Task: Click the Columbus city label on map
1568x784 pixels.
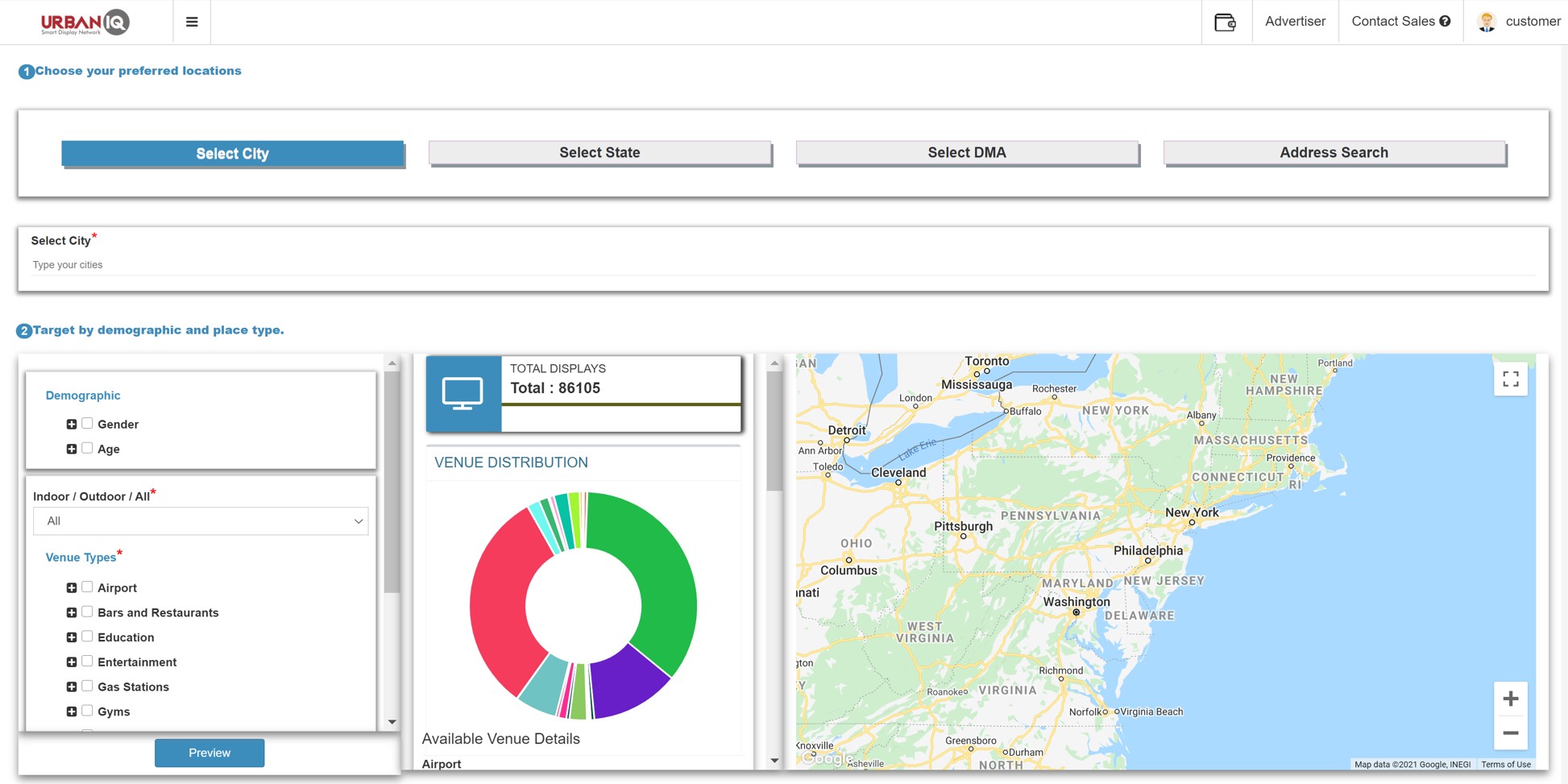Action: click(x=848, y=570)
